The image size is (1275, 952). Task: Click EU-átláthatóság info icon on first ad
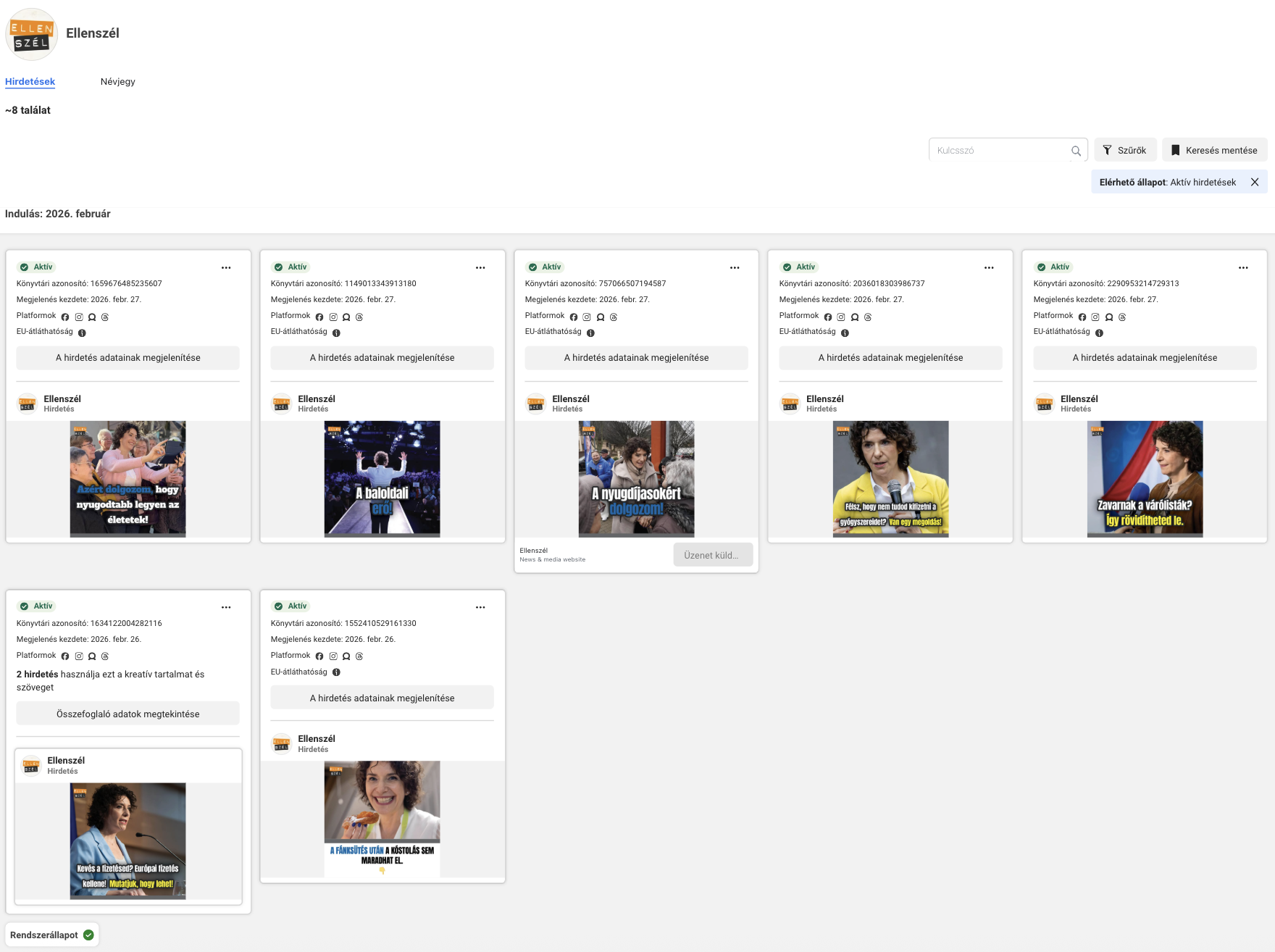[x=82, y=333]
